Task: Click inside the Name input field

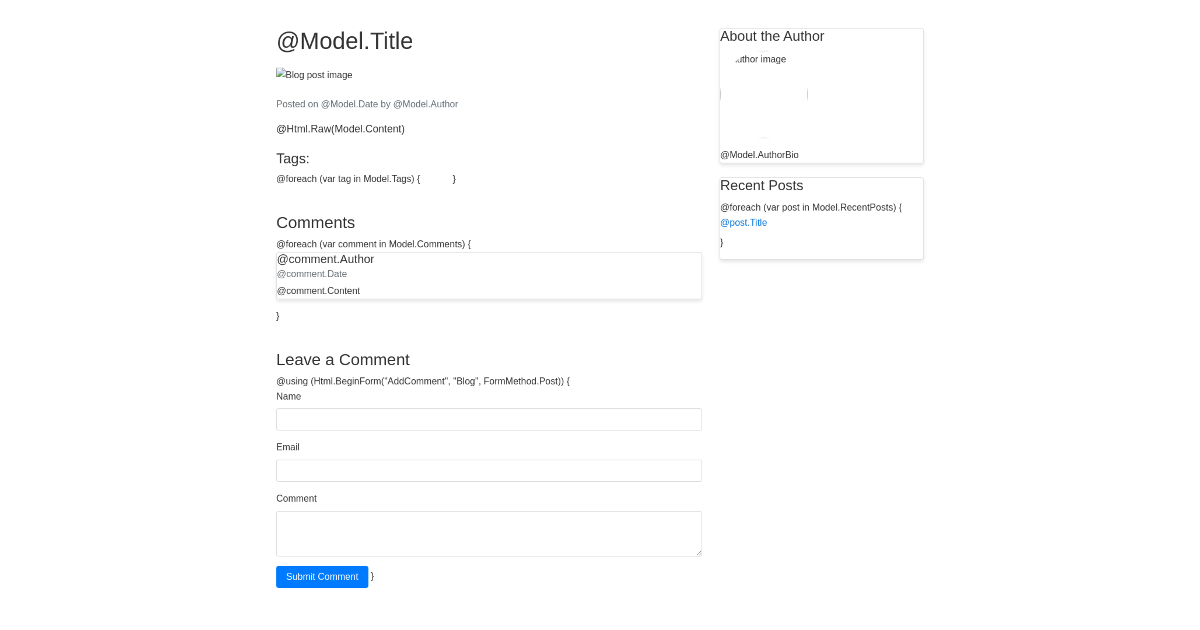Action: 488,419
